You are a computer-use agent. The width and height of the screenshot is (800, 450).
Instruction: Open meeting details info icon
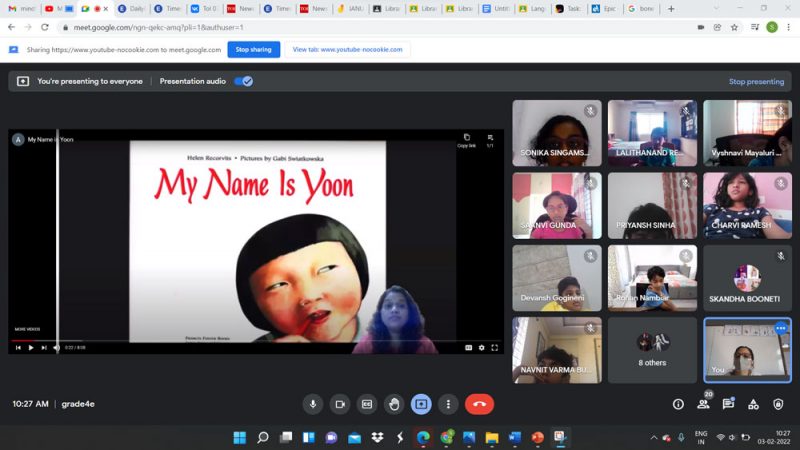[x=678, y=404]
